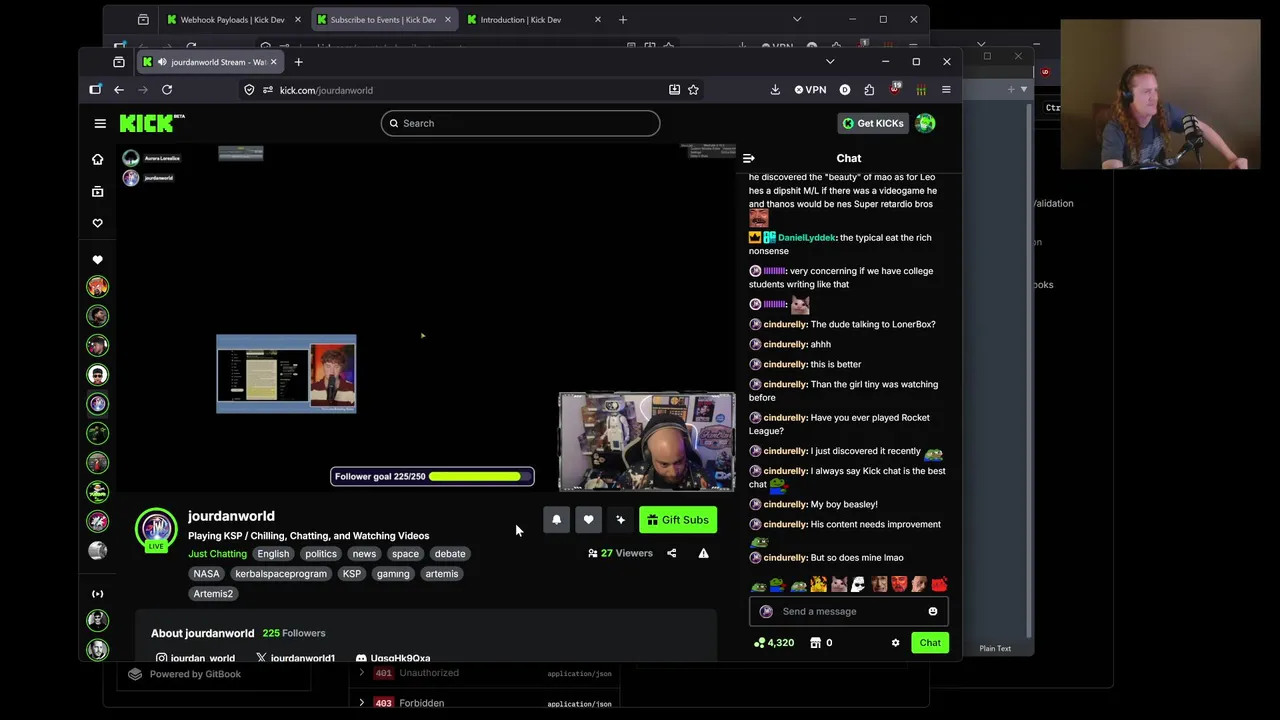1280x720 pixels.
Task: Collapse the chat panel using arrow icon
Action: coord(749,158)
